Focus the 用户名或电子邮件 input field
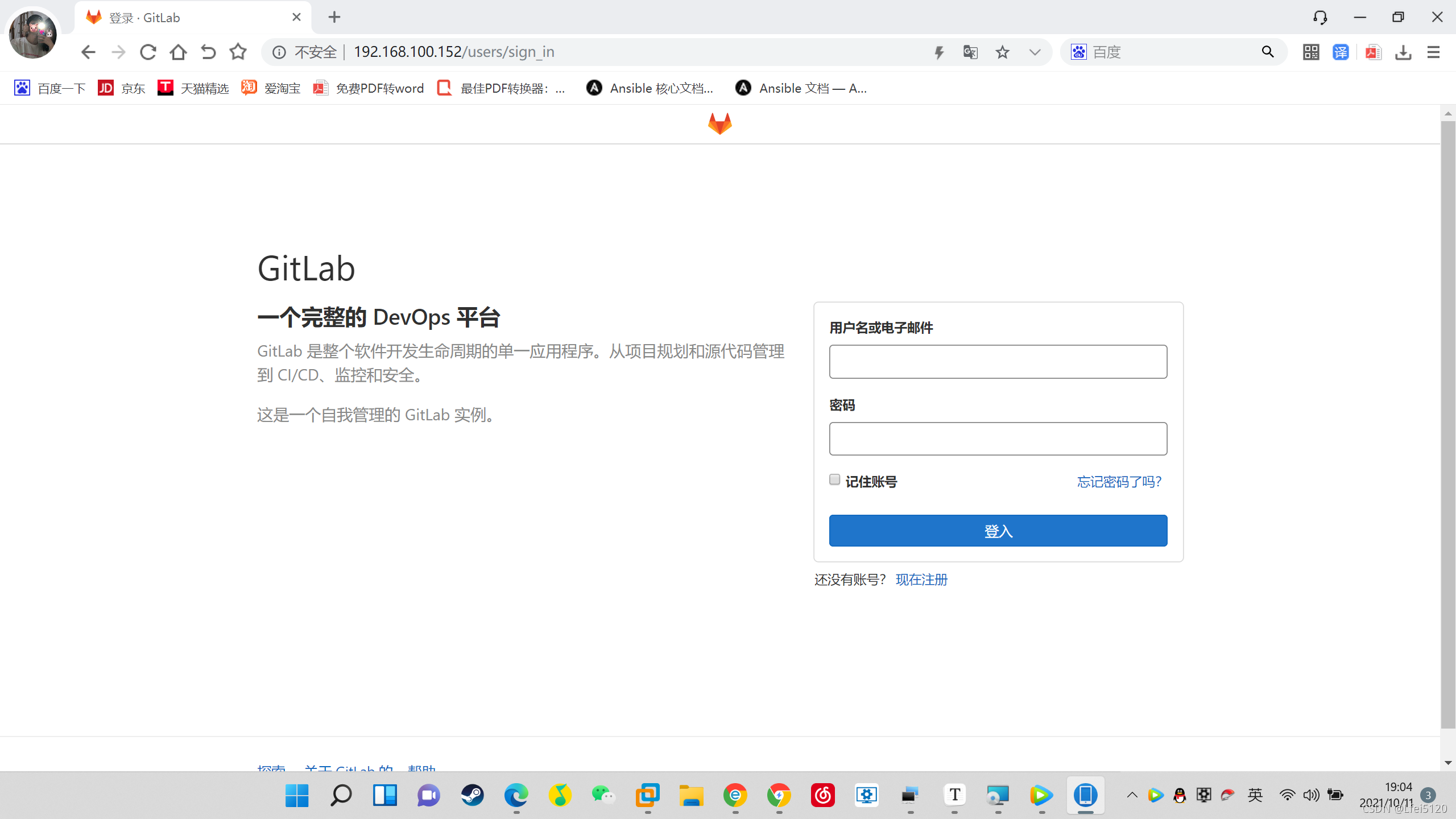Screen dimensions: 1456x819 [x=998, y=362]
